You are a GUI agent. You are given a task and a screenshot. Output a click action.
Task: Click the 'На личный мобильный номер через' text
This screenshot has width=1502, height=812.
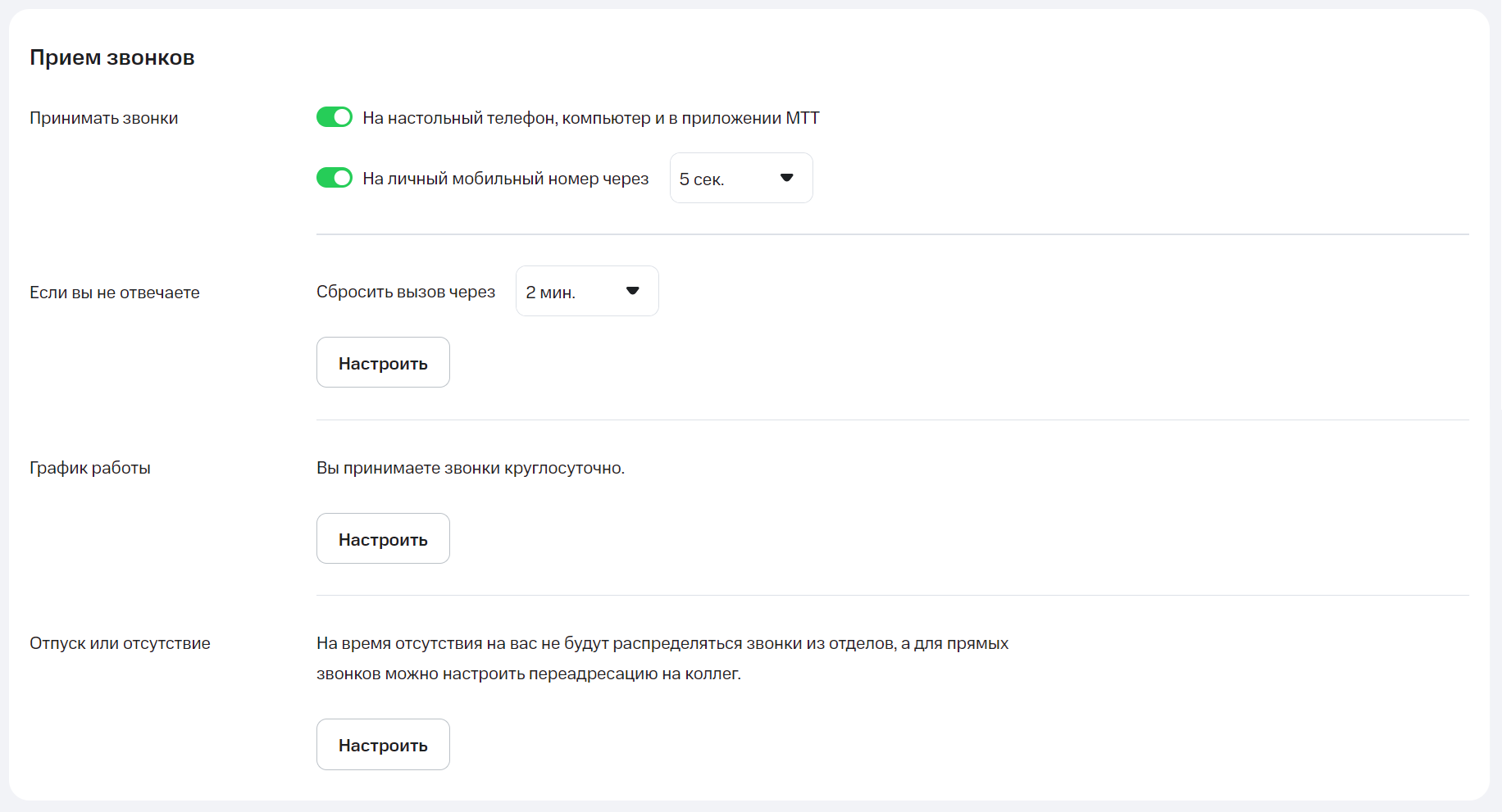tap(505, 179)
